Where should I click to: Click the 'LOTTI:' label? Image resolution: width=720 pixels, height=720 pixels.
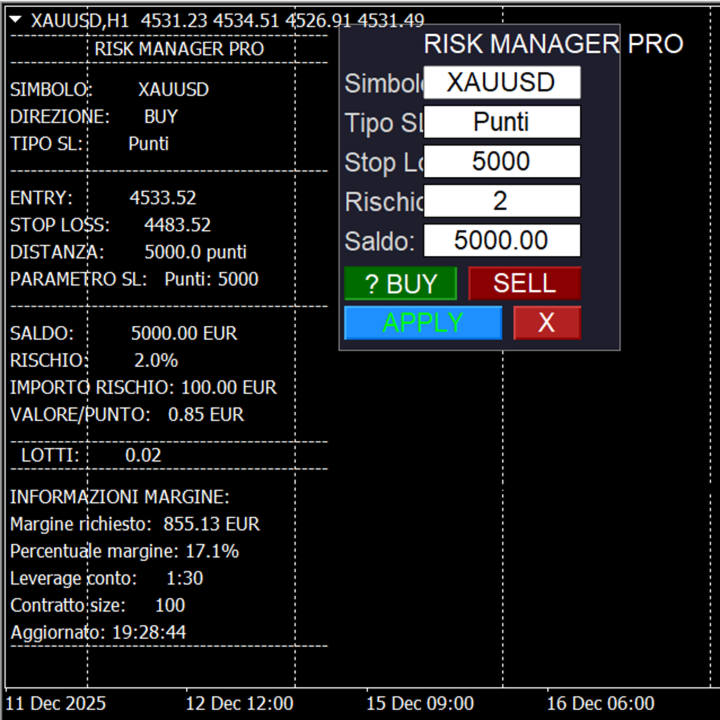tap(50, 456)
